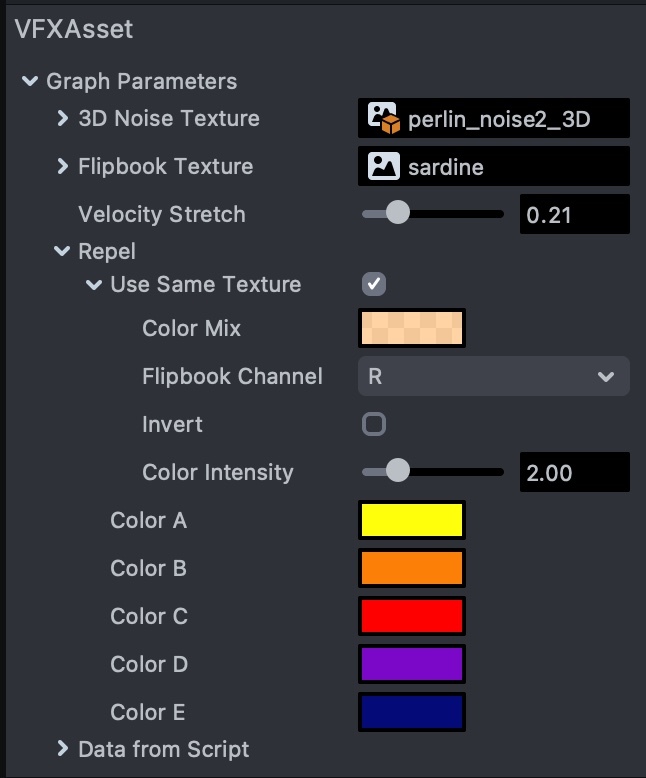Expand the 3D Noise Texture property
The image size is (646, 778).
point(63,119)
